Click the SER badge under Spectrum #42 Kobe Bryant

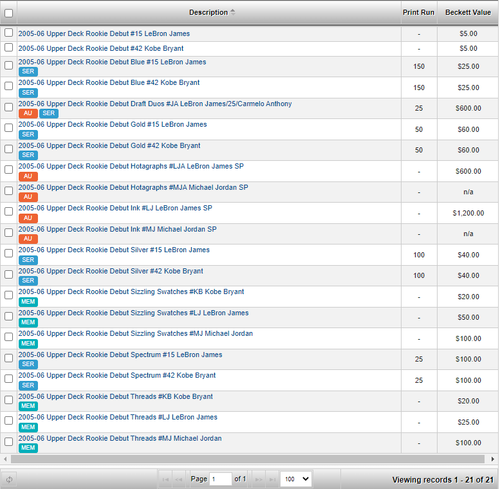(28, 385)
